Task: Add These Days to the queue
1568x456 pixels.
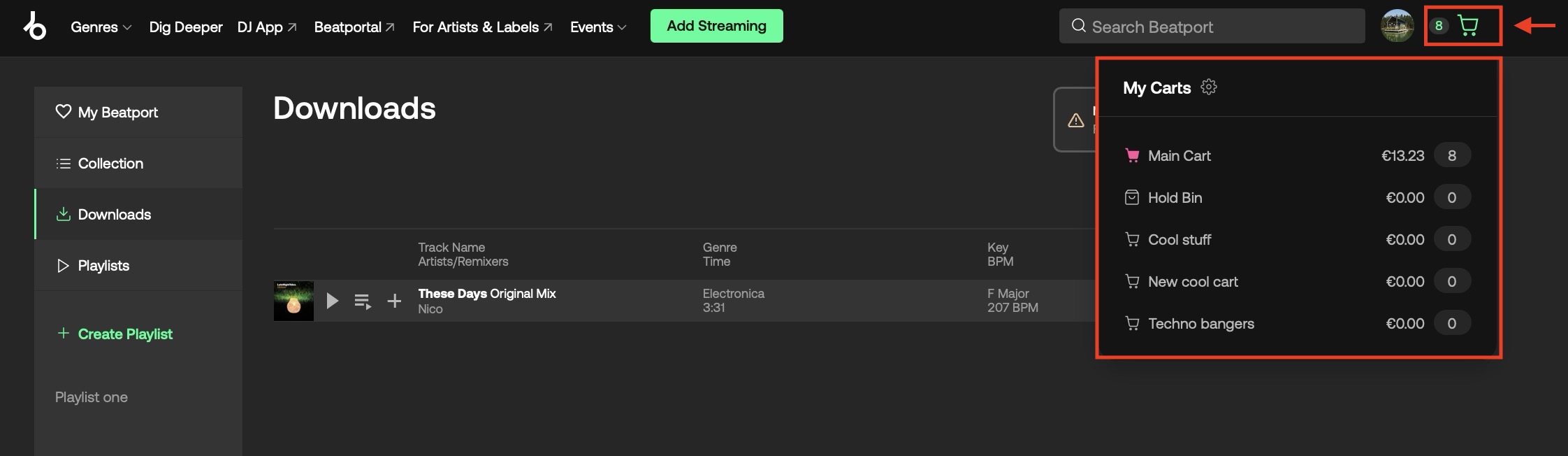Action: tap(363, 301)
